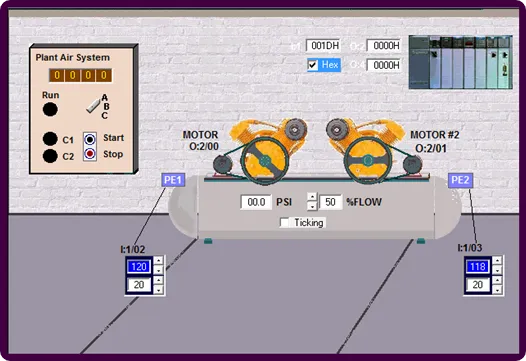Click the red Stop pushbutton
Image resolution: width=526 pixels, height=361 pixels.
(90, 154)
